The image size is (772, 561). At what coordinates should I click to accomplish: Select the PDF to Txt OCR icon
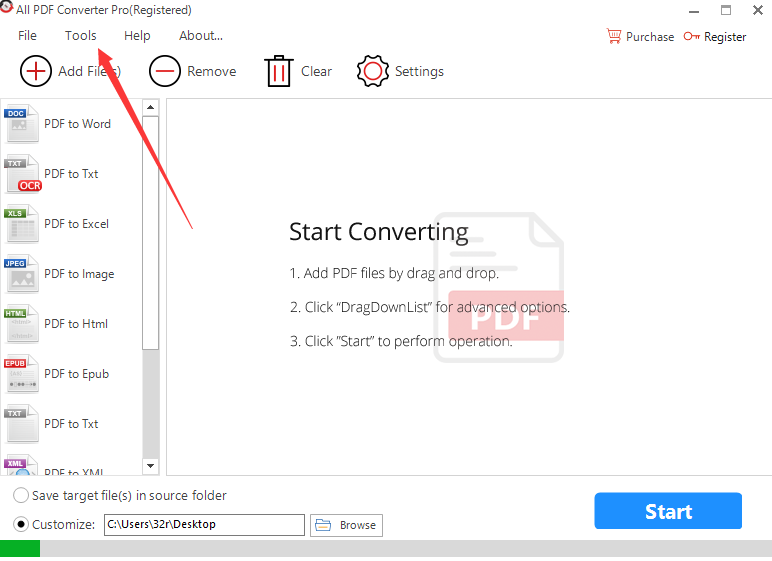22,174
